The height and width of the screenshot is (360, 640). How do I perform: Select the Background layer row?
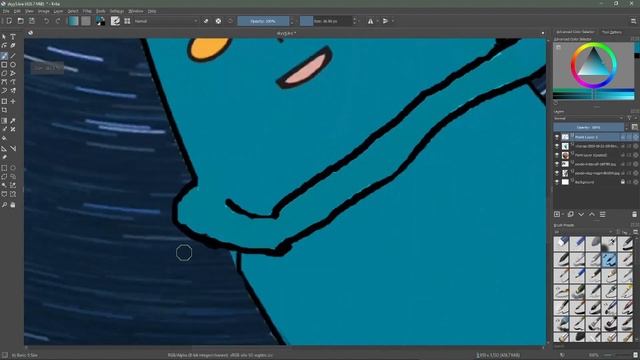pos(596,182)
